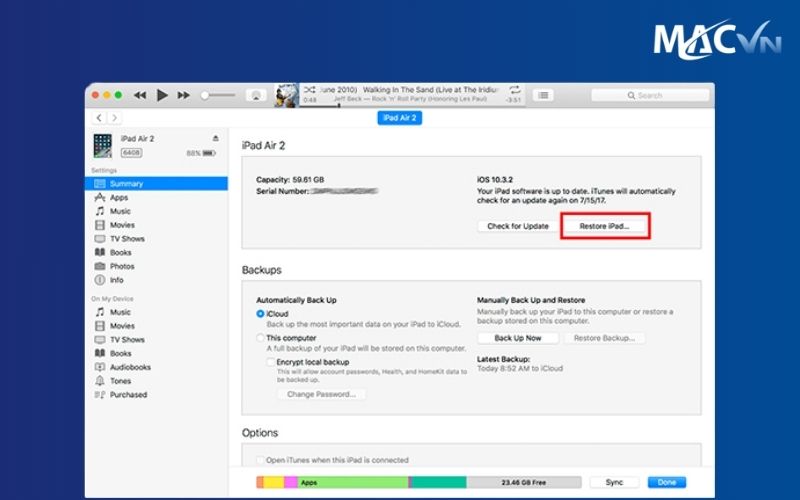Viewport: 800px width, 500px height.
Task: Click the blue Done button
Action: tap(667, 483)
